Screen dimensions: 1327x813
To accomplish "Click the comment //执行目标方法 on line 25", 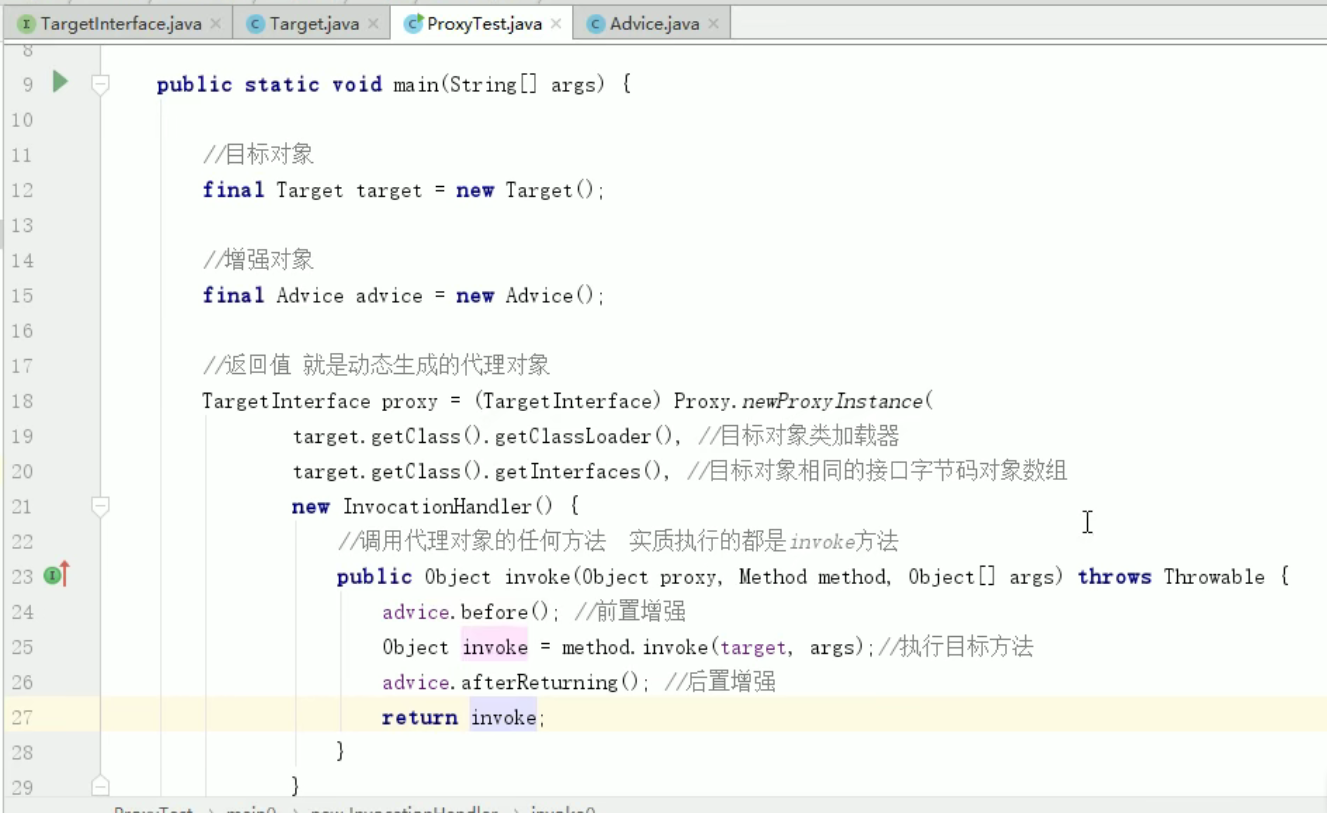I will coord(956,647).
